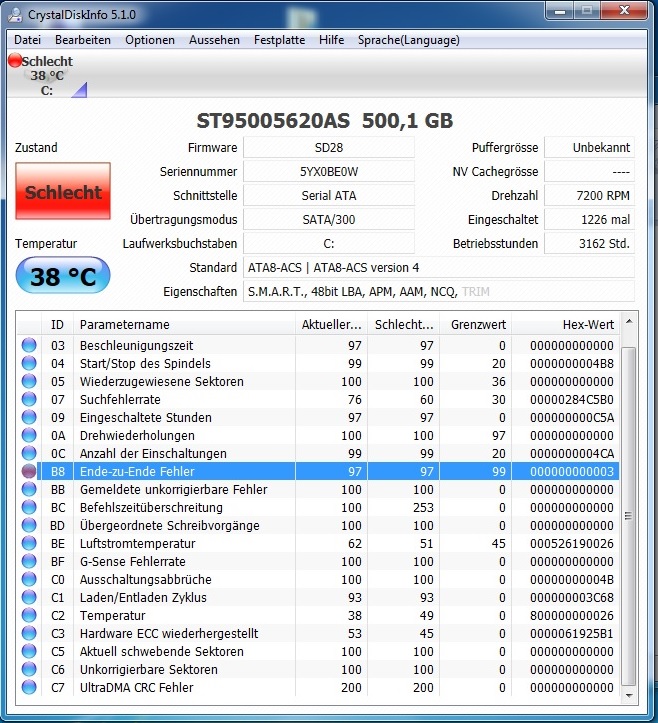
Task: Click the drive title ST95005620AS 500,1 GB
Action: pos(325,121)
